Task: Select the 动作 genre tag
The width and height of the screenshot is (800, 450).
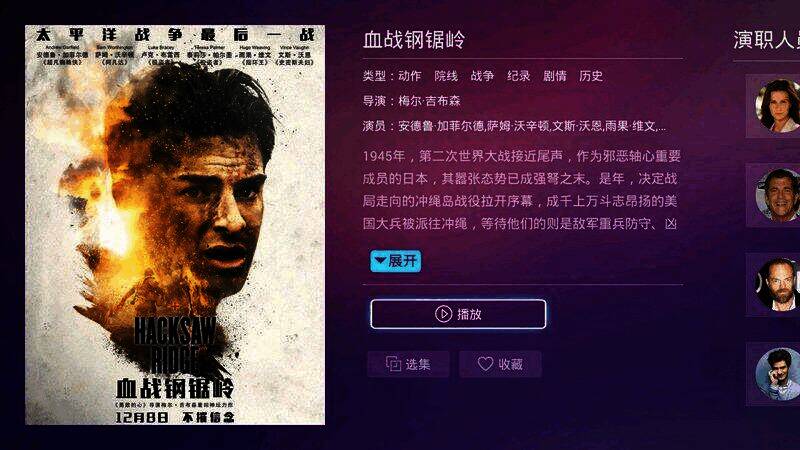Action: pyautogui.click(x=410, y=76)
